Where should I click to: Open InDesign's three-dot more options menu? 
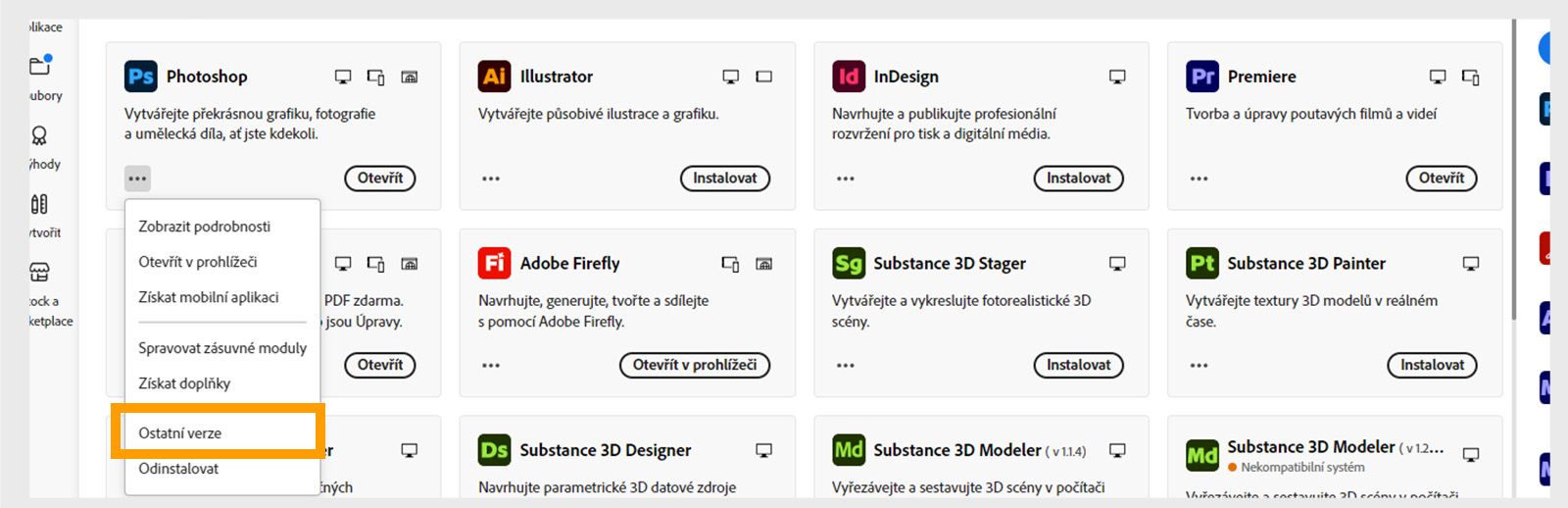[x=846, y=178]
